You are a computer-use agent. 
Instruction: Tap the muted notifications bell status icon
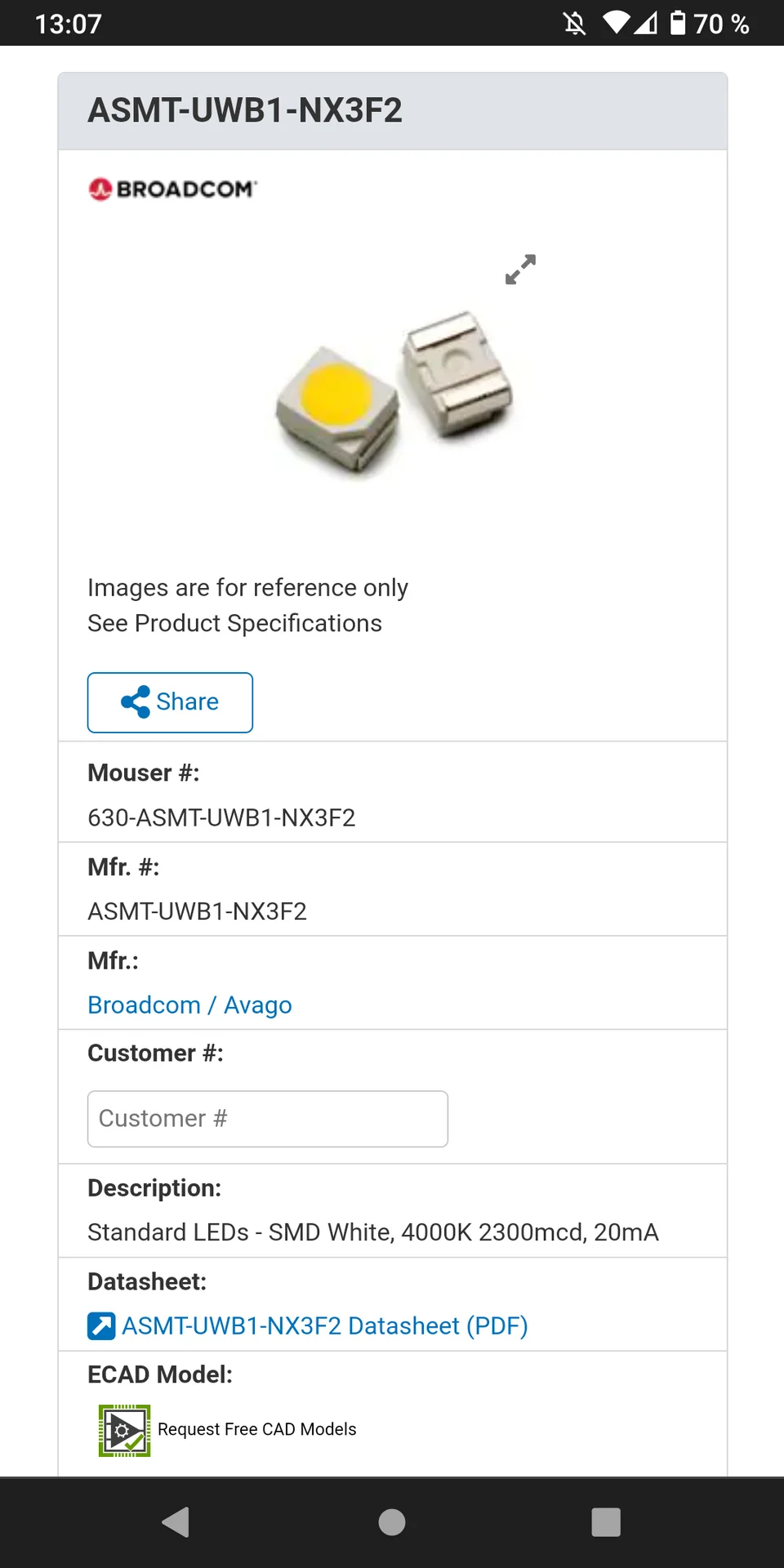[575, 24]
